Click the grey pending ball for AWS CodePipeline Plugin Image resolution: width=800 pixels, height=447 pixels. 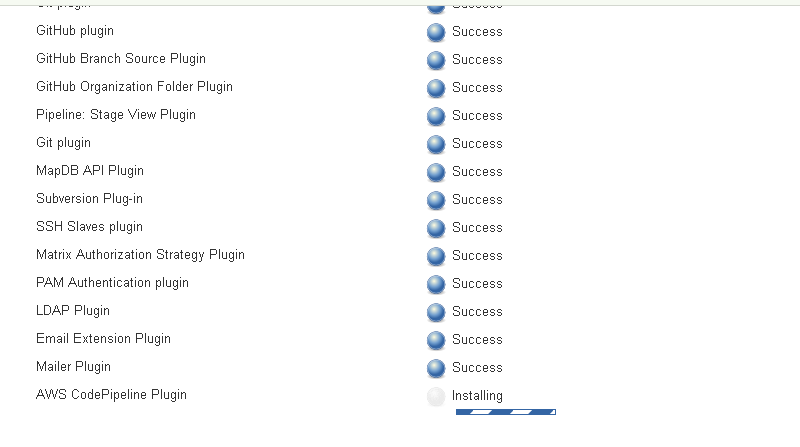(436, 396)
